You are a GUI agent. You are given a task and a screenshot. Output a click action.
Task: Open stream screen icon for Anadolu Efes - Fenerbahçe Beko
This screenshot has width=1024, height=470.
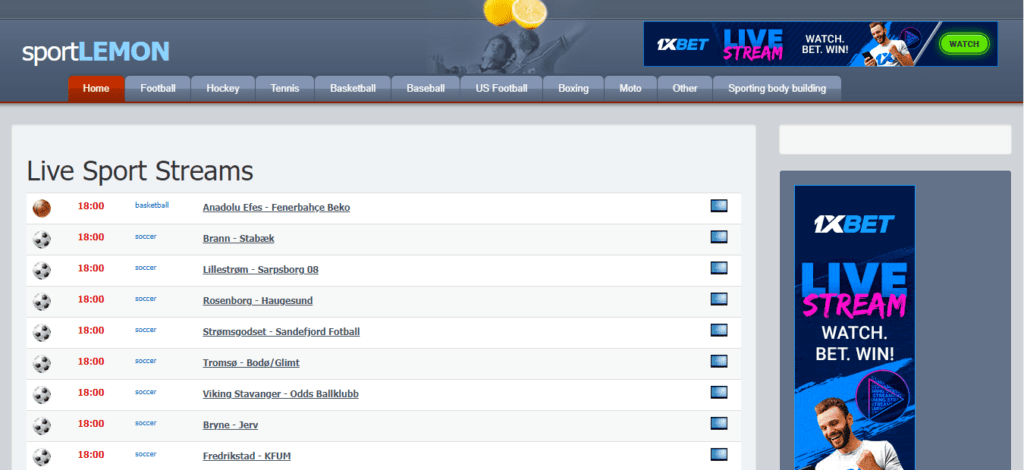719,206
